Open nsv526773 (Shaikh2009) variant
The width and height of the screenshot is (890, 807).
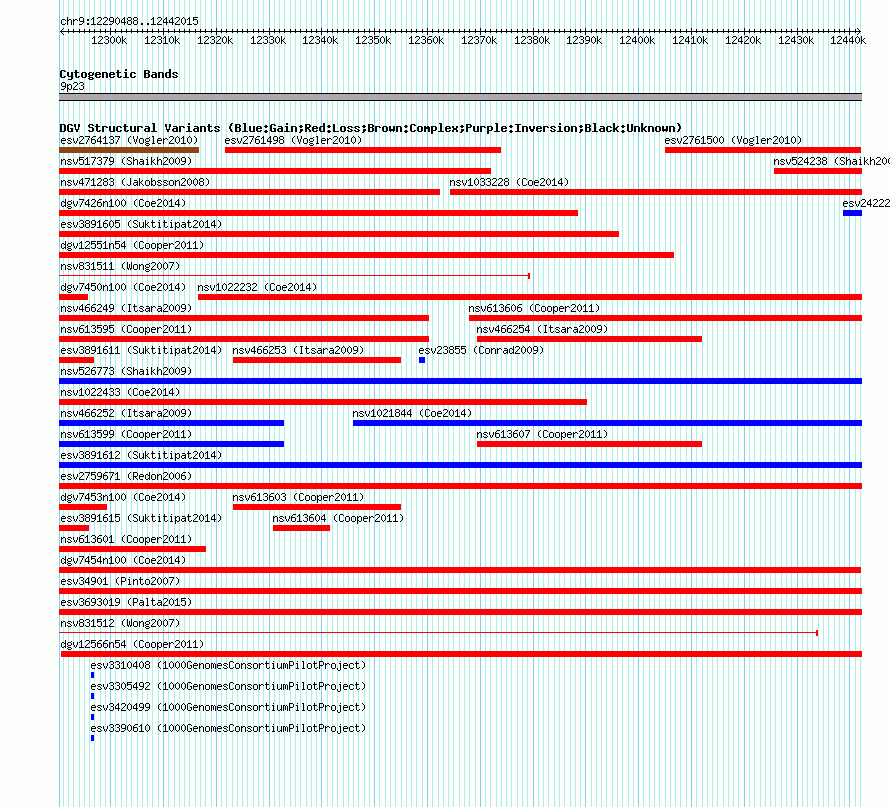(x=126, y=371)
